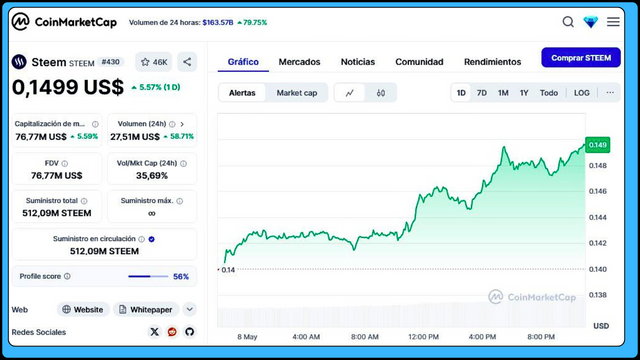The image size is (640, 360).
Task: Click the blue diamond rewards icon
Action: click(x=591, y=22)
